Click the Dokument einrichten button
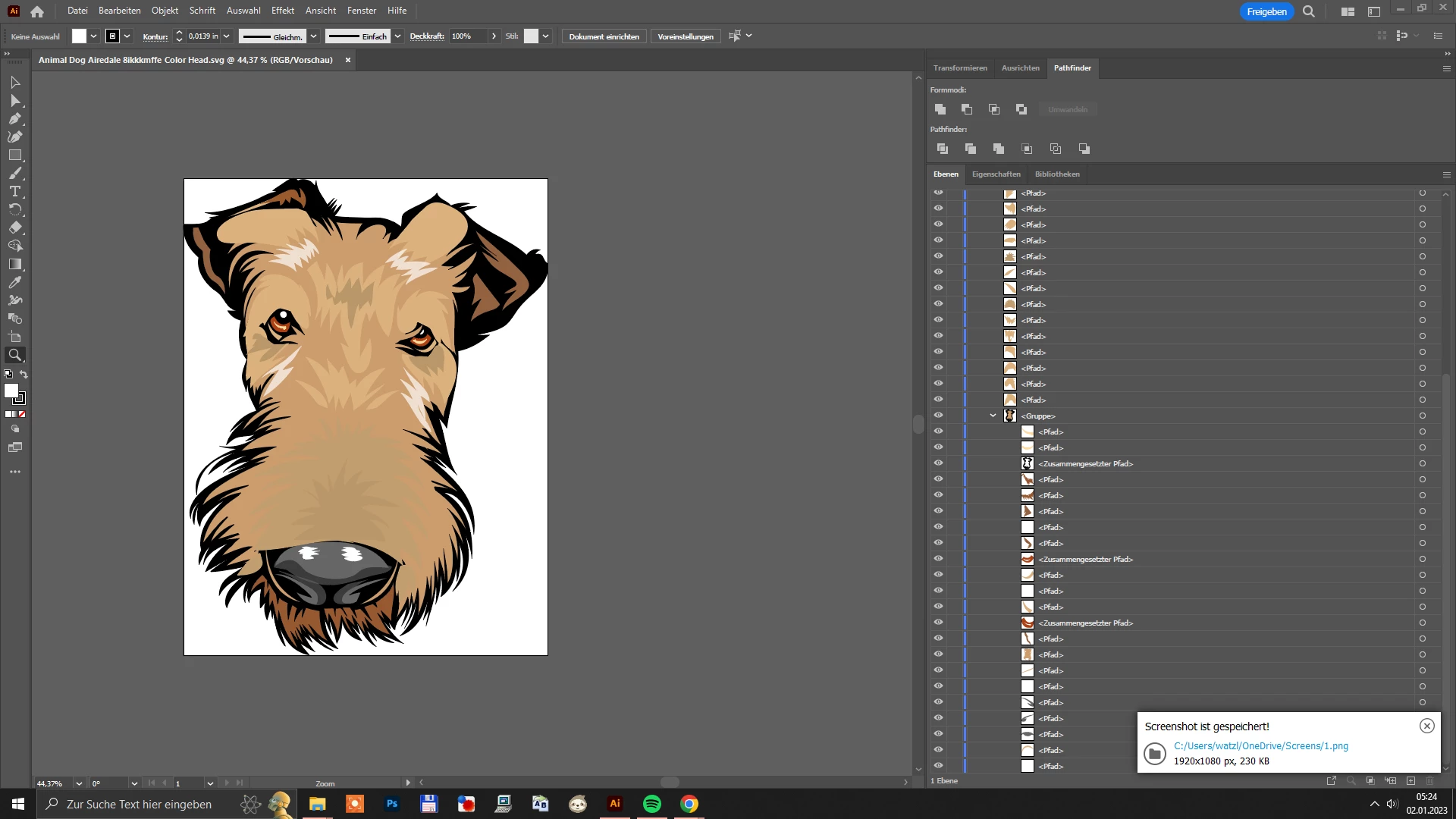The width and height of the screenshot is (1456, 819). pyautogui.click(x=604, y=36)
